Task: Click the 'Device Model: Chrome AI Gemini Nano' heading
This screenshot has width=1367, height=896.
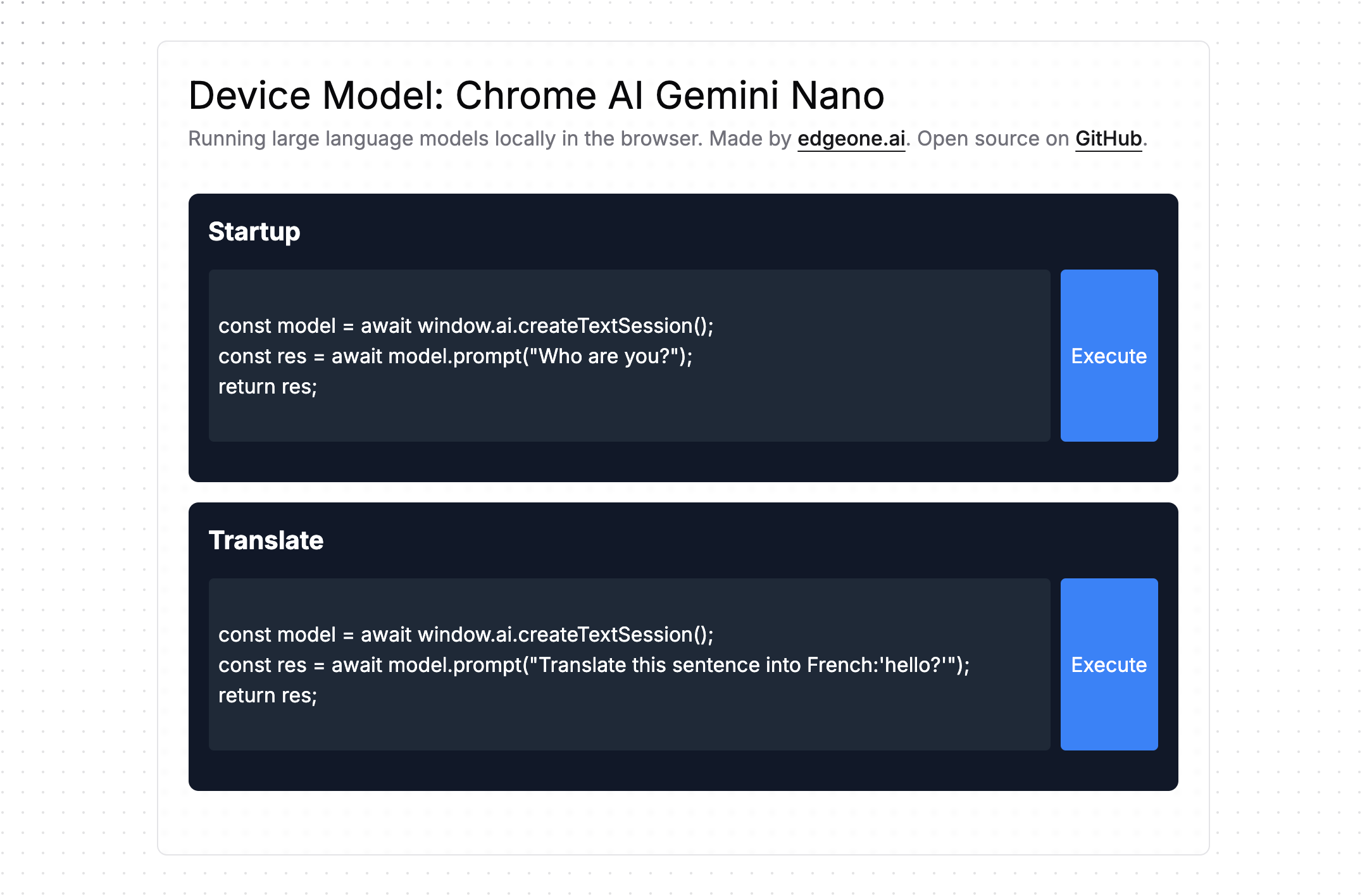Action: point(536,96)
